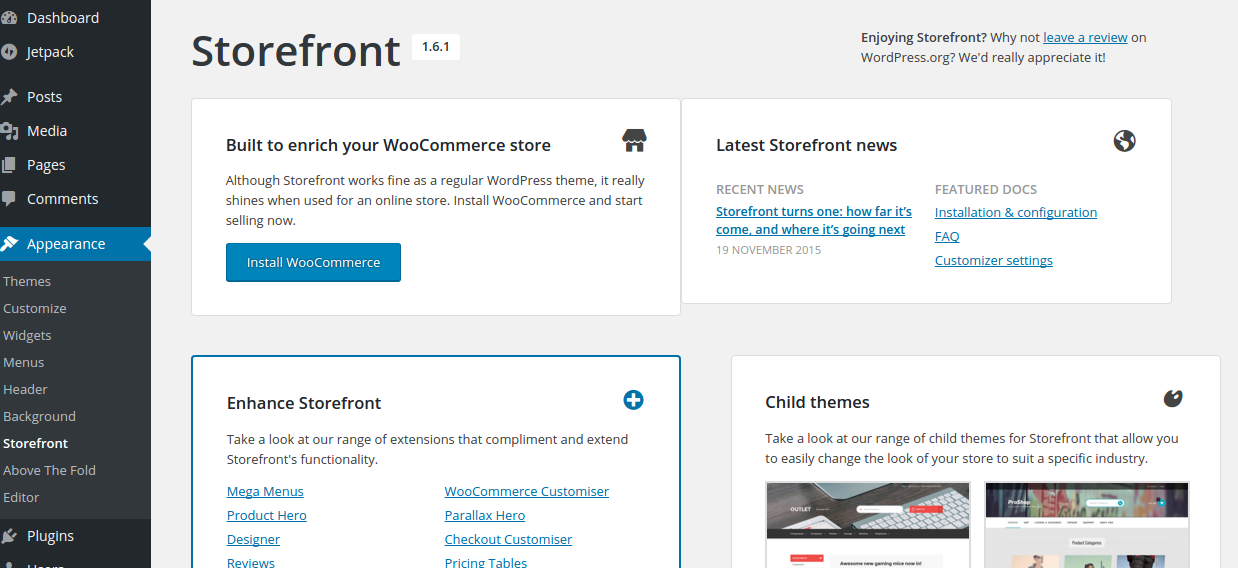Click the Dashboard gauge icon
Screen dimensions: 1238x568
(9, 18)
